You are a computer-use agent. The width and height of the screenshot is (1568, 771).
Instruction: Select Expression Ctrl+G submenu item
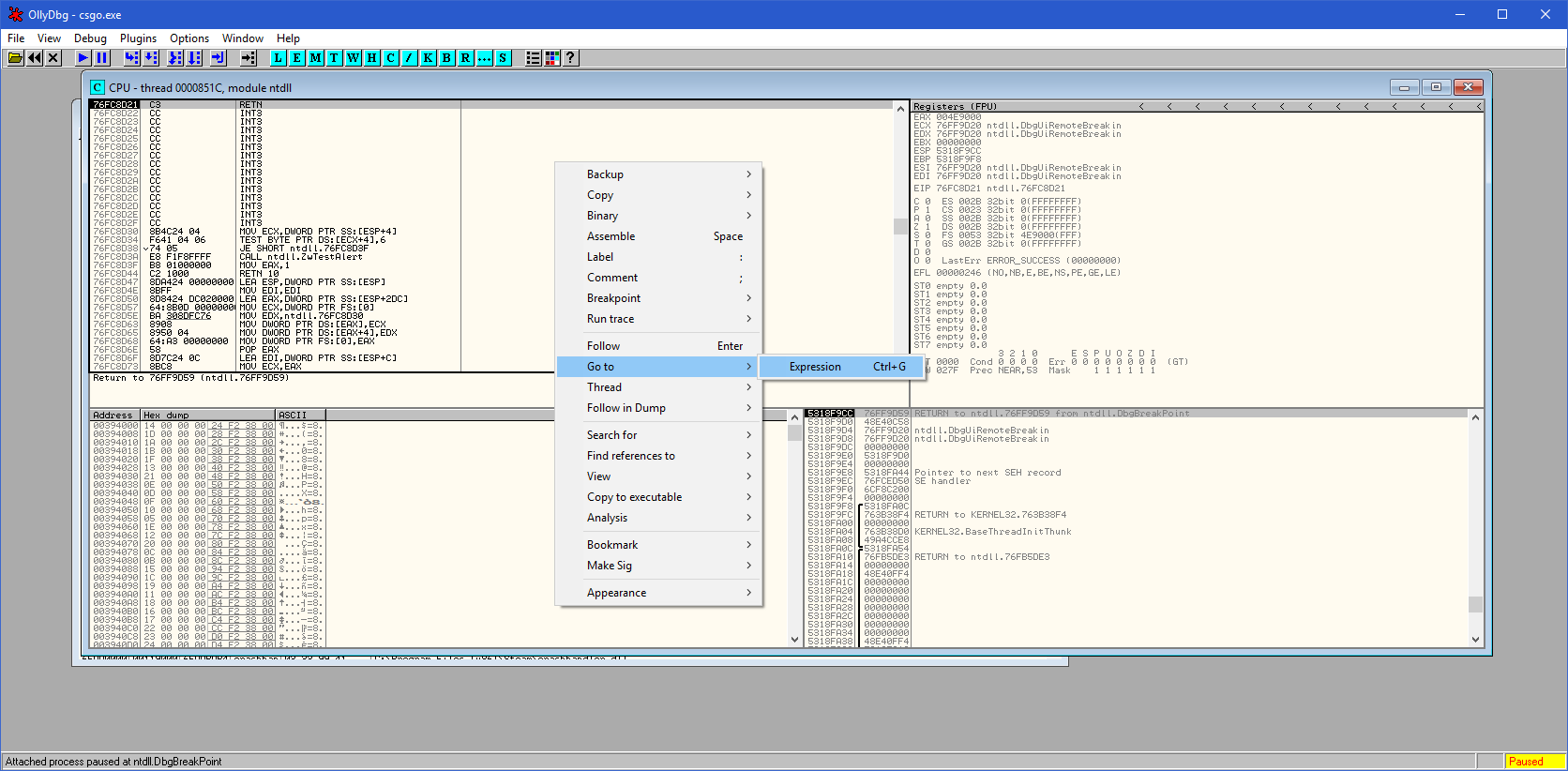[841, 367]
